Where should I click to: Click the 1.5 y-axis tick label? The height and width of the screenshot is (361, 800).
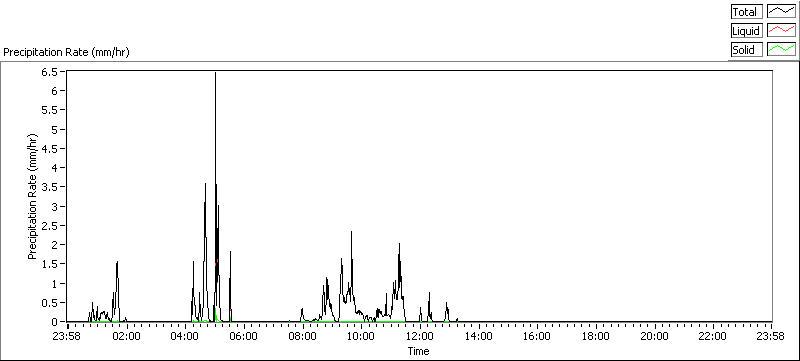[50, 264]
